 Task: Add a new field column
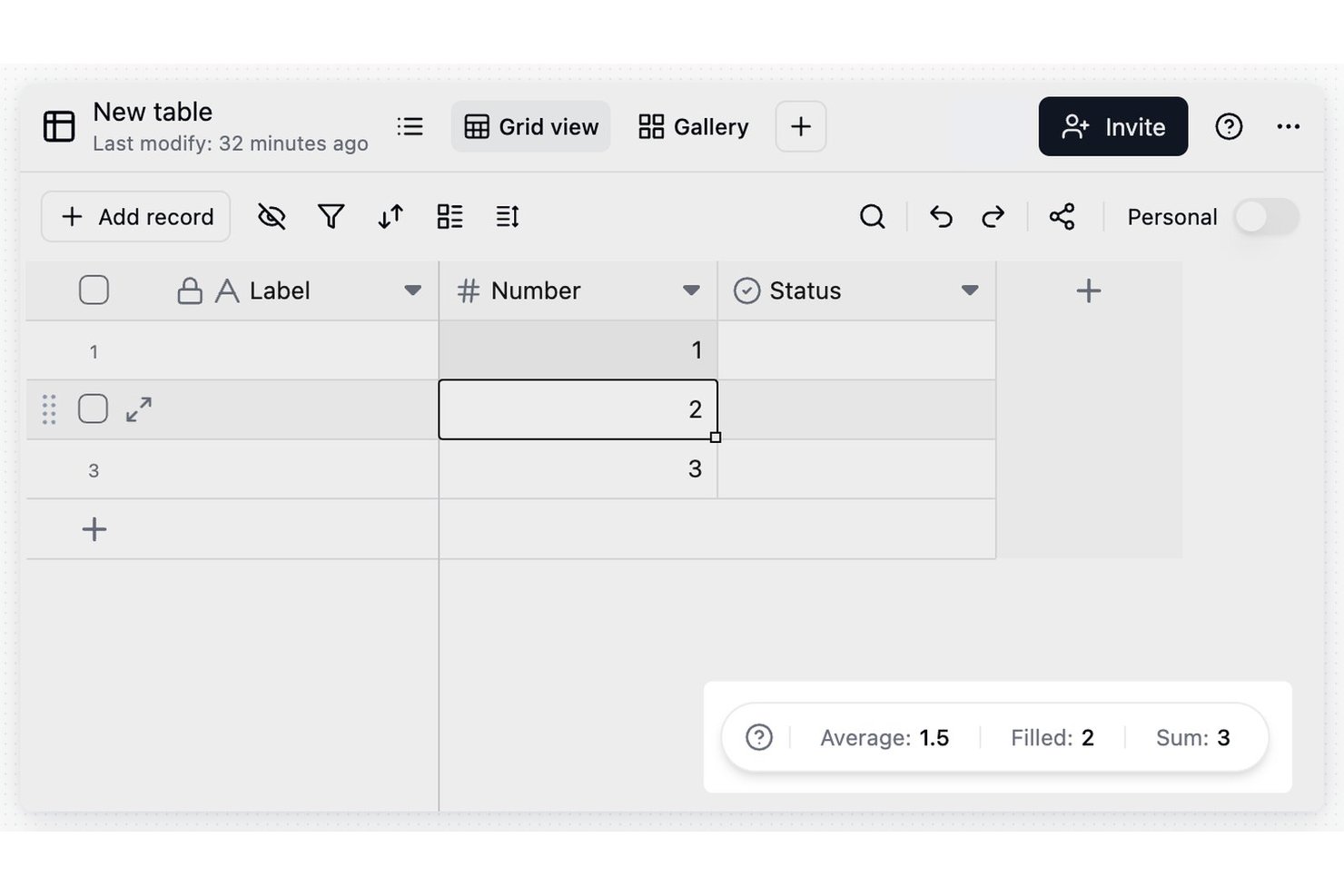1089,290
